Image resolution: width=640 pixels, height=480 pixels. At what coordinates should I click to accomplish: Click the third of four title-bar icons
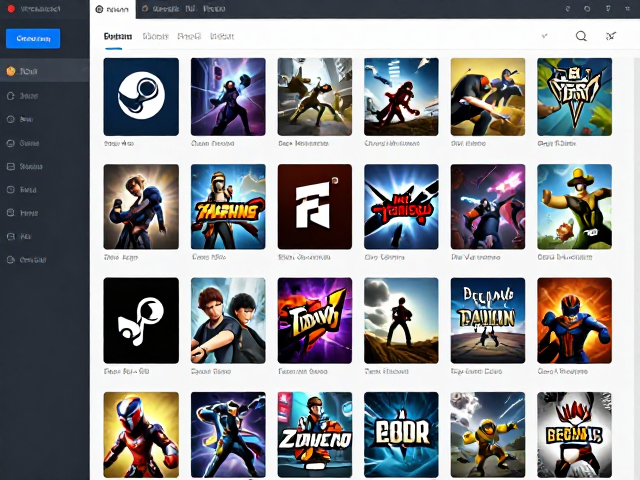coord(608,9)
